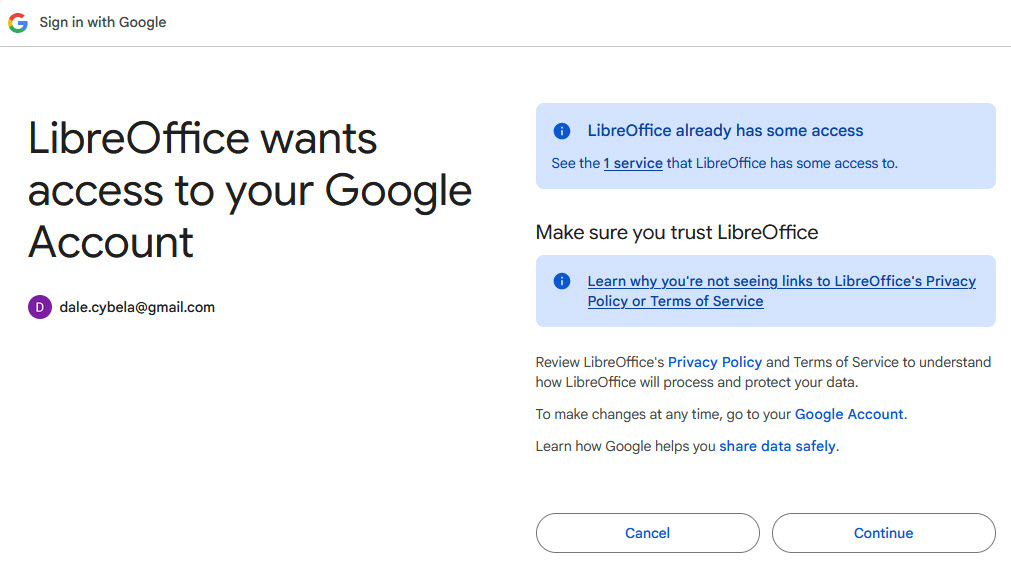1011x569 pixels.
Task: Click the info icon beside "already has some access"
Action: pyautogui.click(x=562, y=131)
